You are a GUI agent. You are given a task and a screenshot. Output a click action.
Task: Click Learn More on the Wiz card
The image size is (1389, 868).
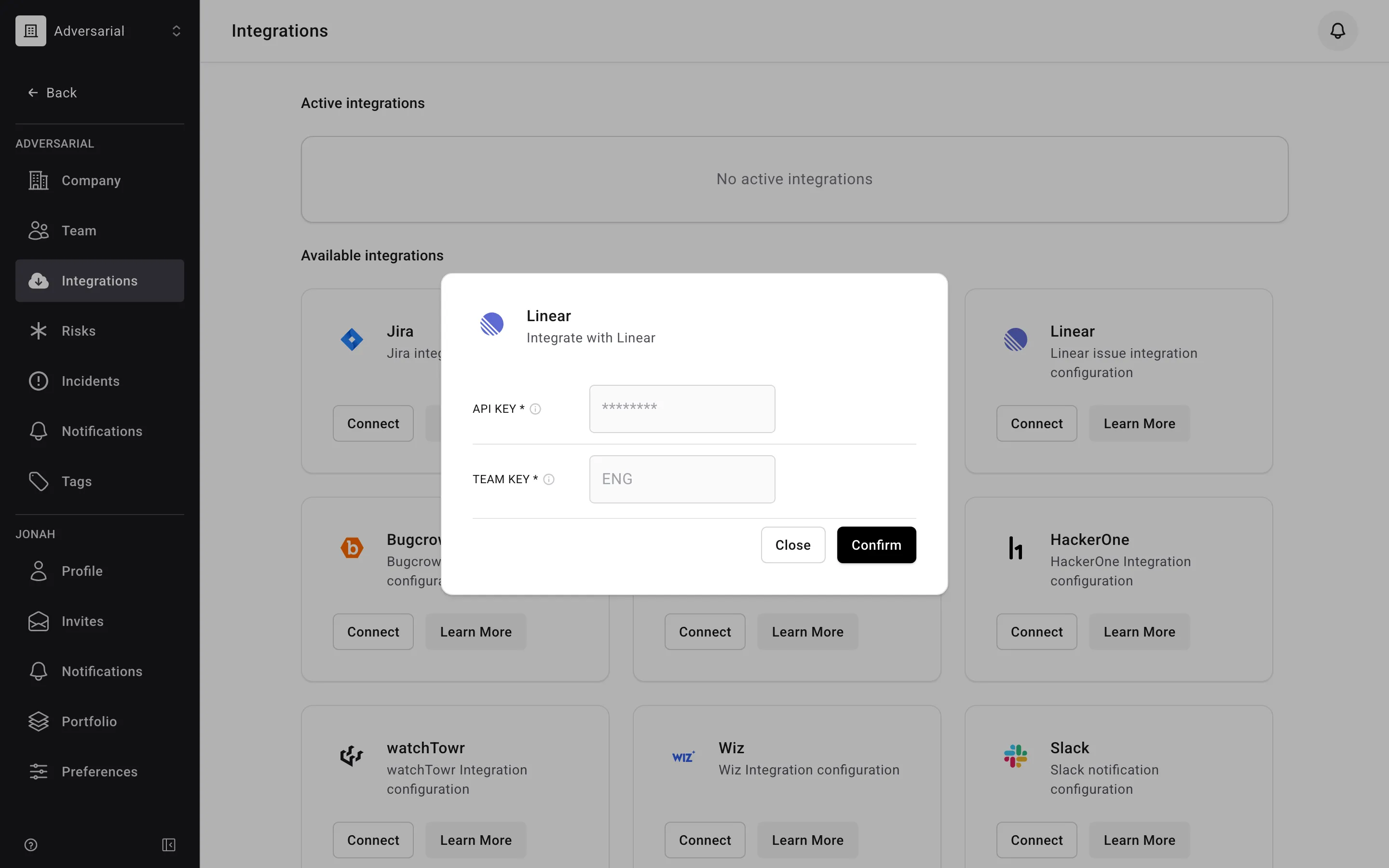click(x=807, y=841)
